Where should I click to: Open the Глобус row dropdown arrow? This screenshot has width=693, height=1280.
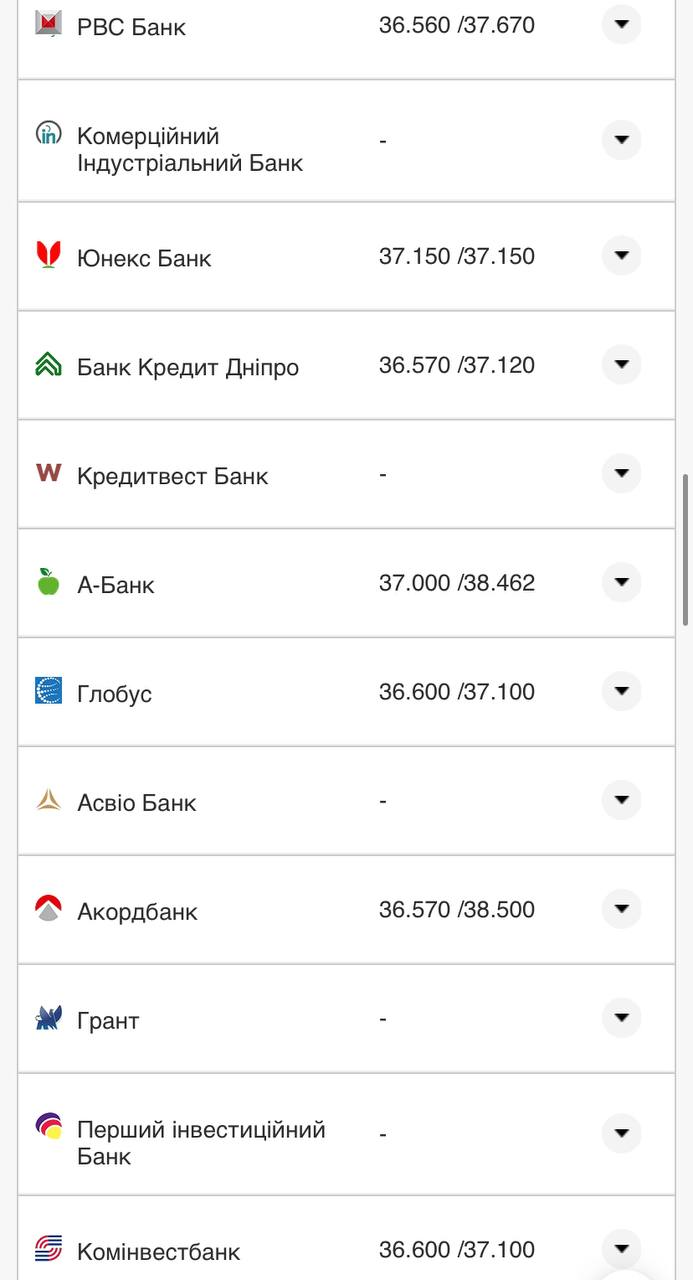click(x=621, y=691)
